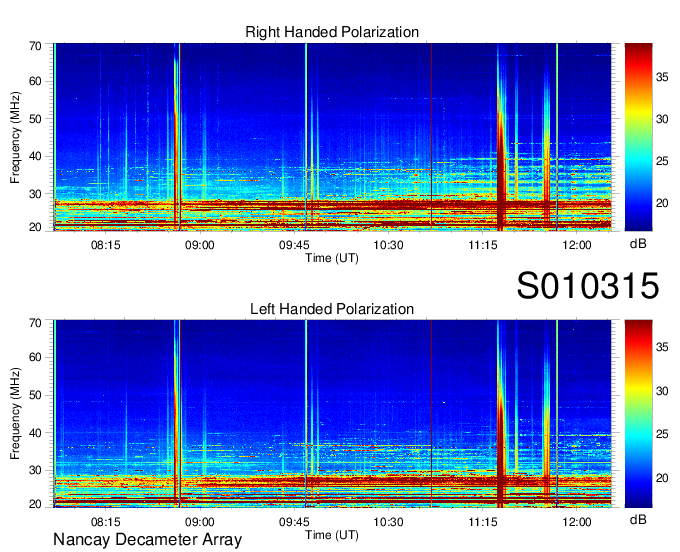
Task: Click 10:30 tick on right-handed time axis
Action: pyautogui.click(x=388, y=245)
